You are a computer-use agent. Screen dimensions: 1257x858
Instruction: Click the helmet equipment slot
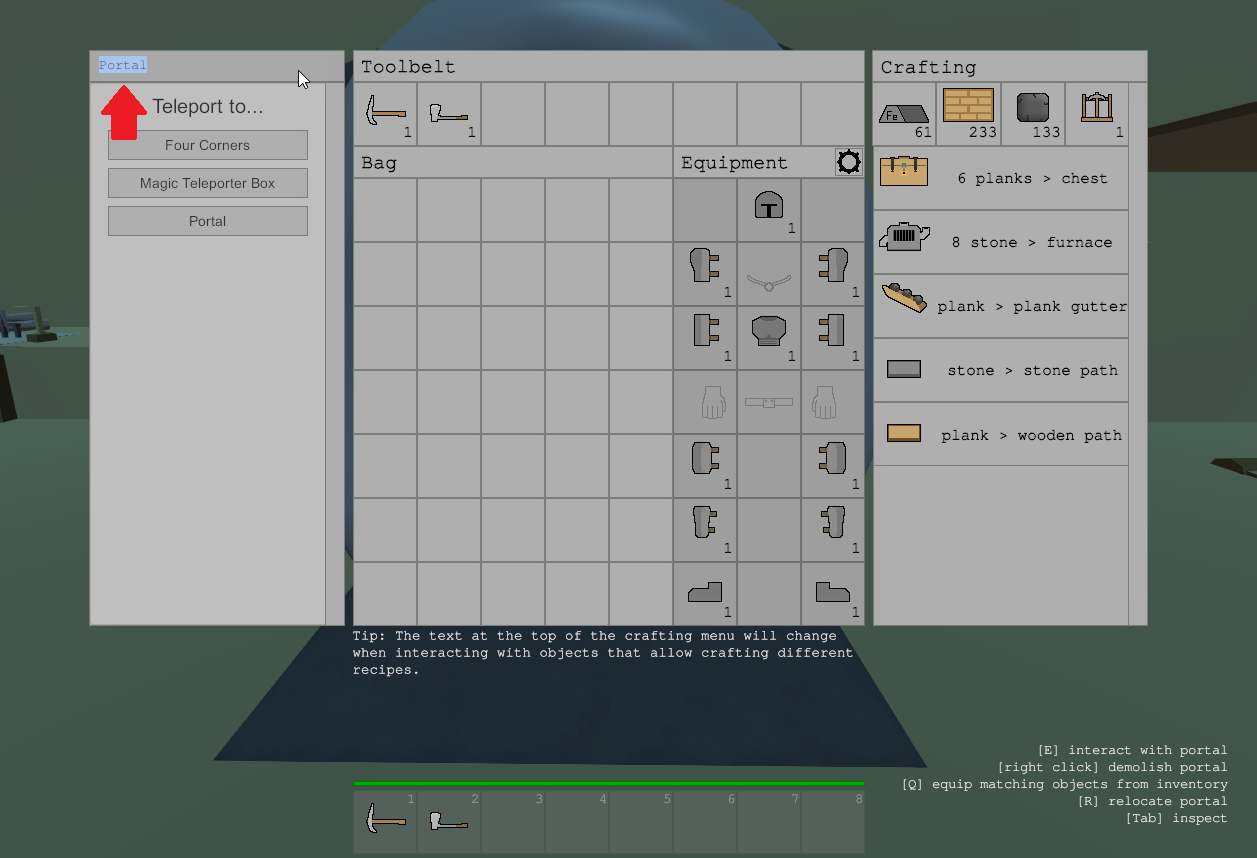(769, 210)
